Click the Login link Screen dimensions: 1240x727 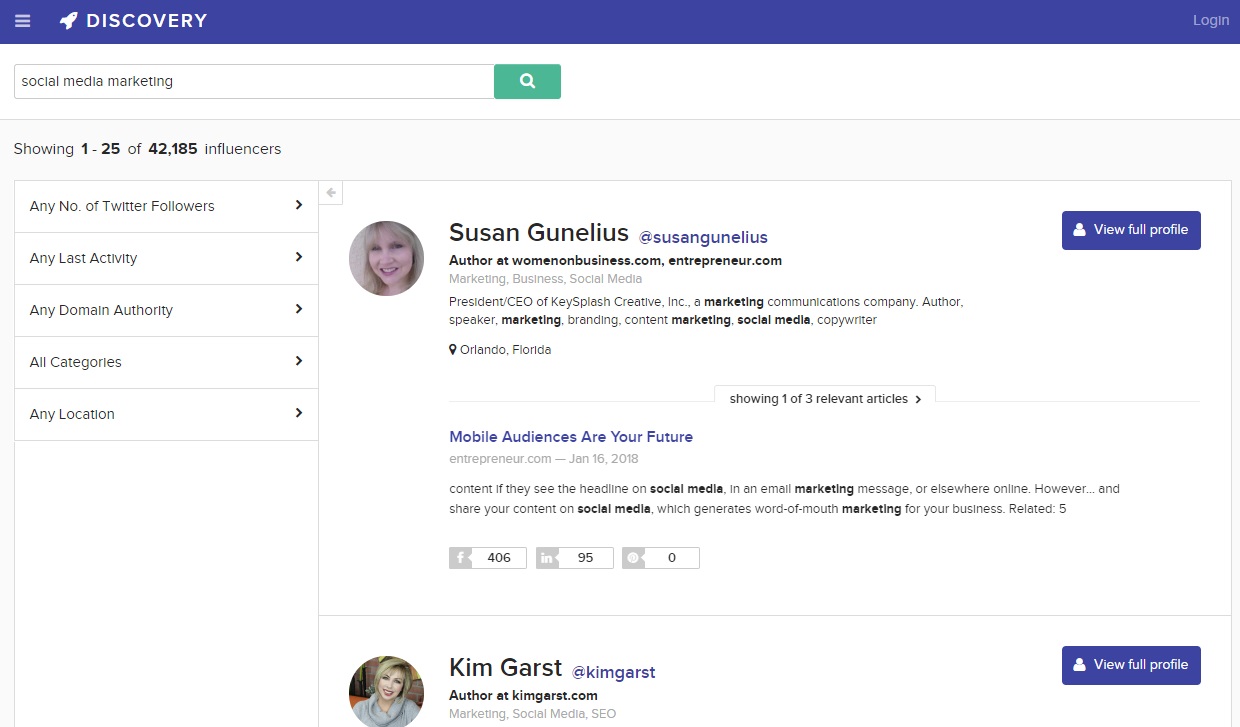pos(1211,20)
